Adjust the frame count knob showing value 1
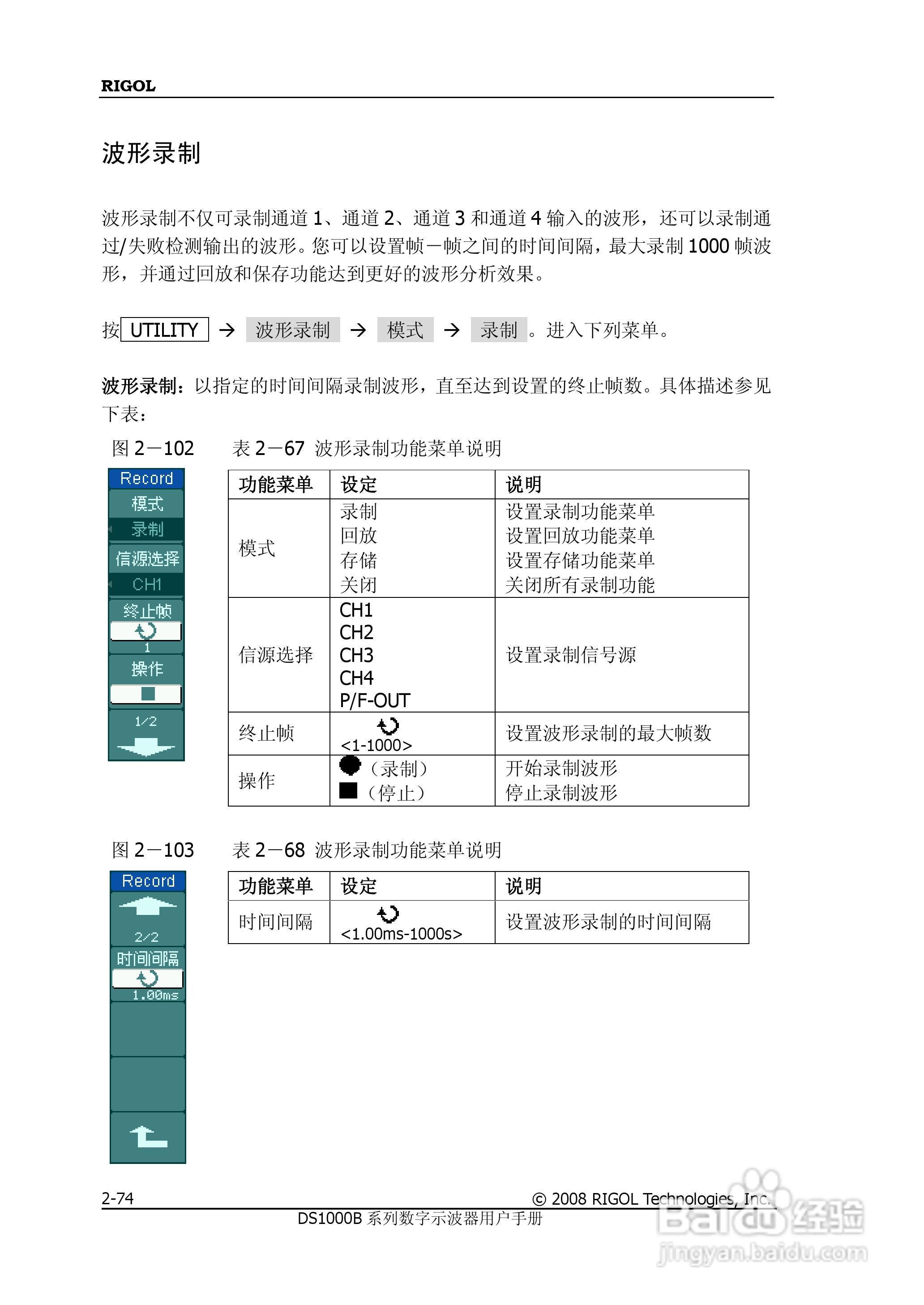The height and width of the screenshot is (1305, 924). pos(147,632)
